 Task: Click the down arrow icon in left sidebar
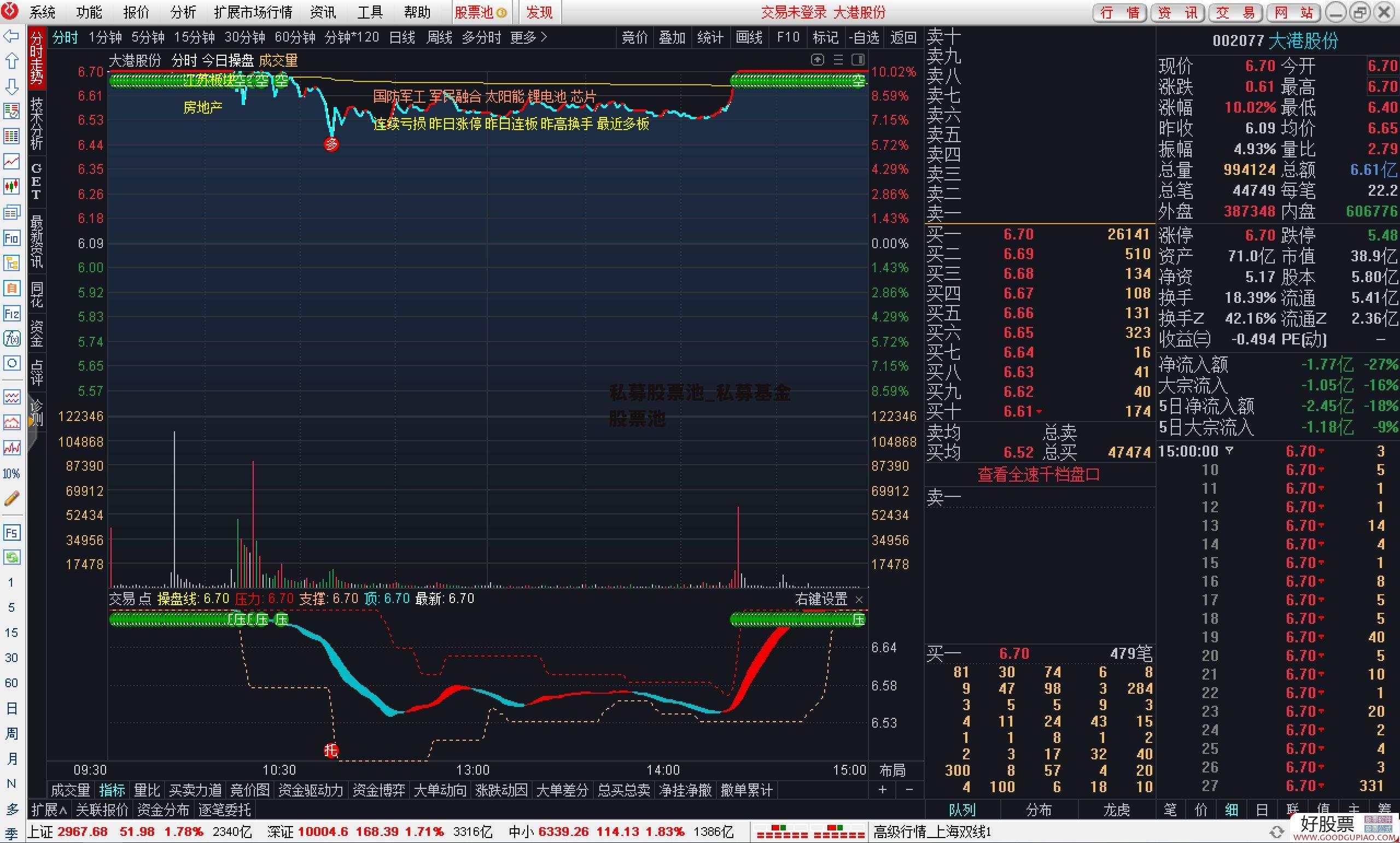pyautogui.click(x=11, y=86)
